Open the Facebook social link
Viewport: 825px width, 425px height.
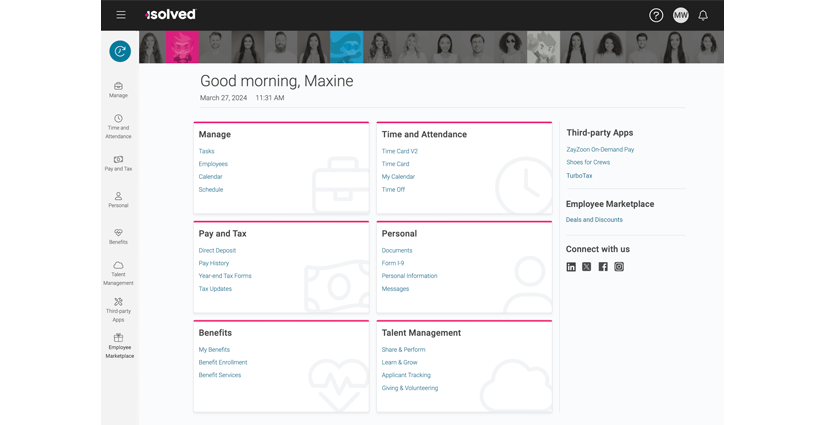[603, 267]
